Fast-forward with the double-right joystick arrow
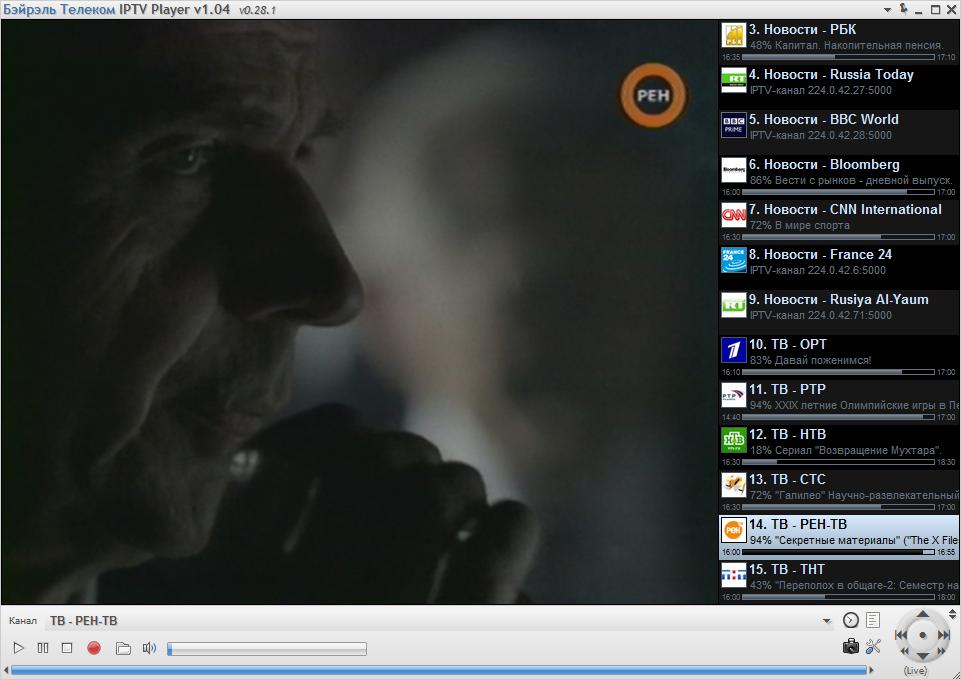 point(941,651)
